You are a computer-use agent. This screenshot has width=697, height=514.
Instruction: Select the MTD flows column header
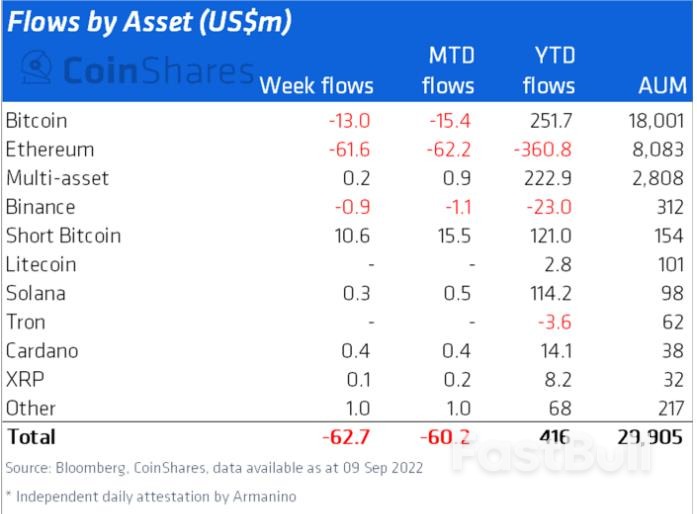point(448,71)
